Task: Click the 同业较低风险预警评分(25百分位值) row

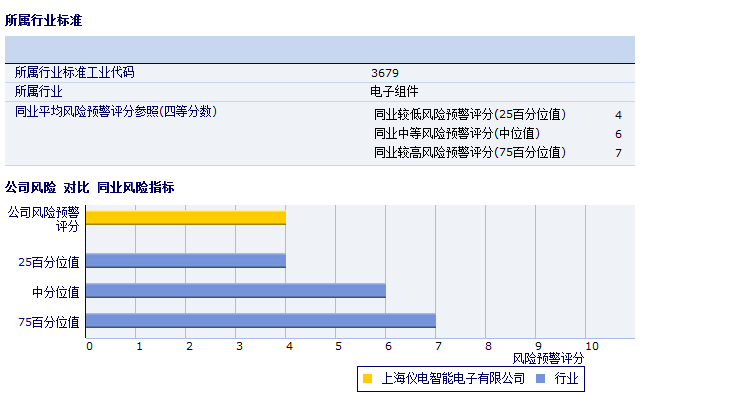Action: coord(498,114)
